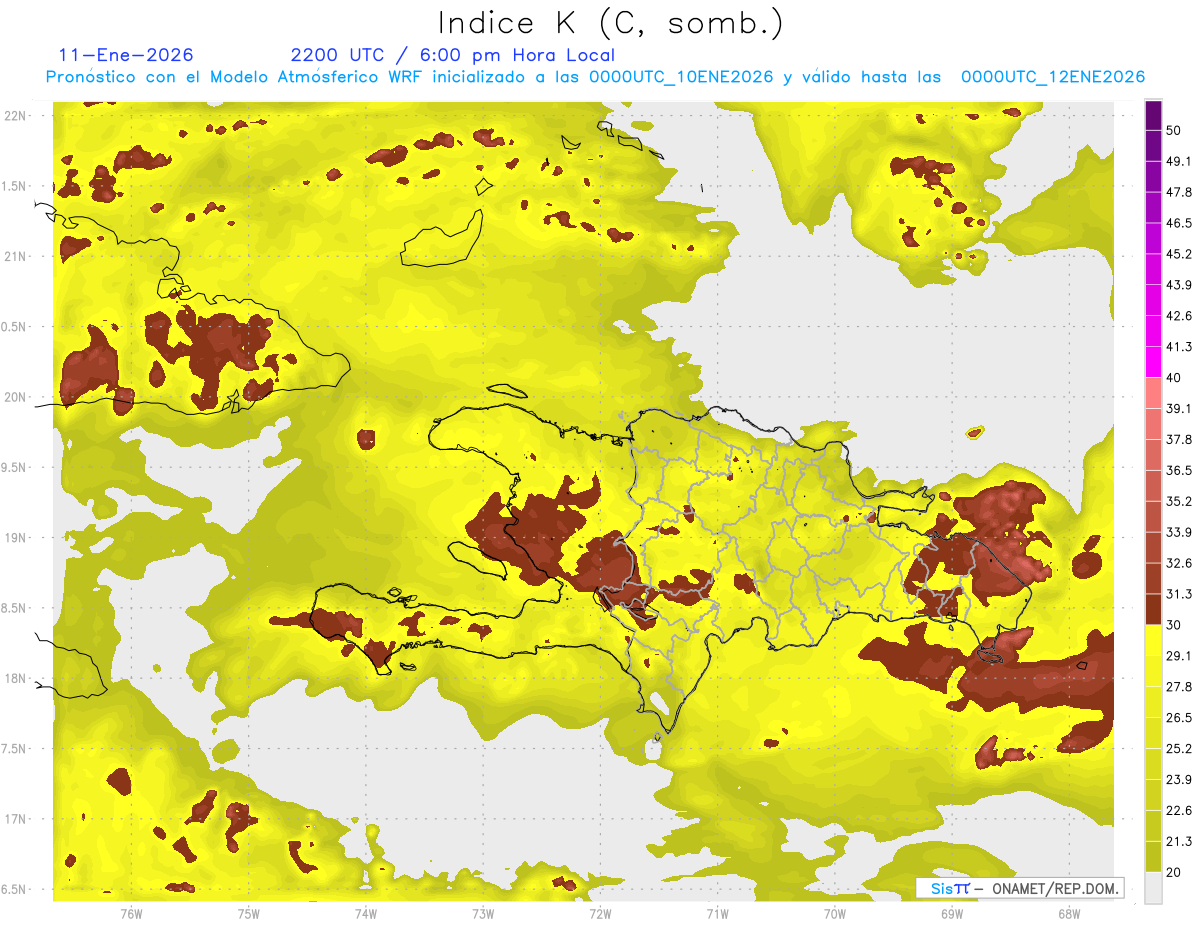The height and width of the screenshot is (927, 1200).
Task: Click colorbar value '30'
Action: (1174, 625)
